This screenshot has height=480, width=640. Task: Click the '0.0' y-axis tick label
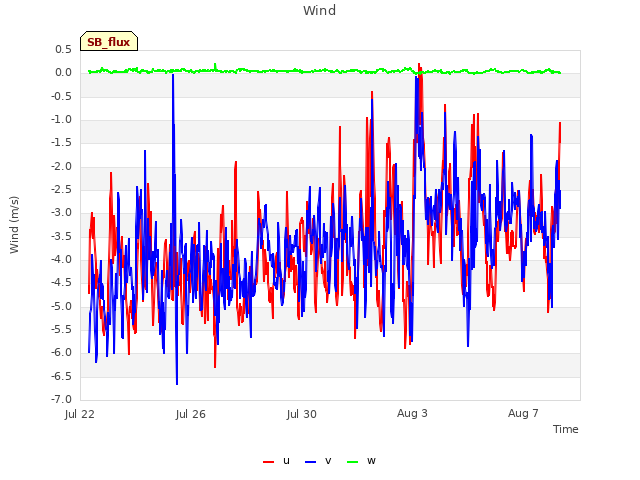pos(63,73)
